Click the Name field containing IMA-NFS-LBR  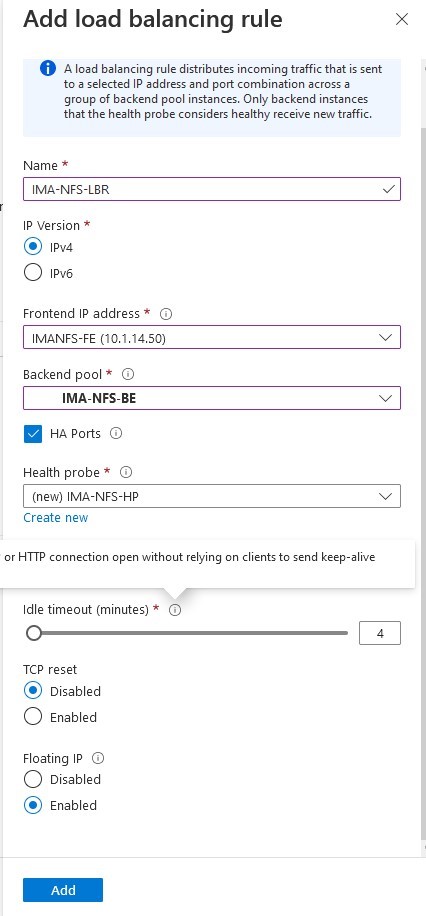tap(212, 189)
